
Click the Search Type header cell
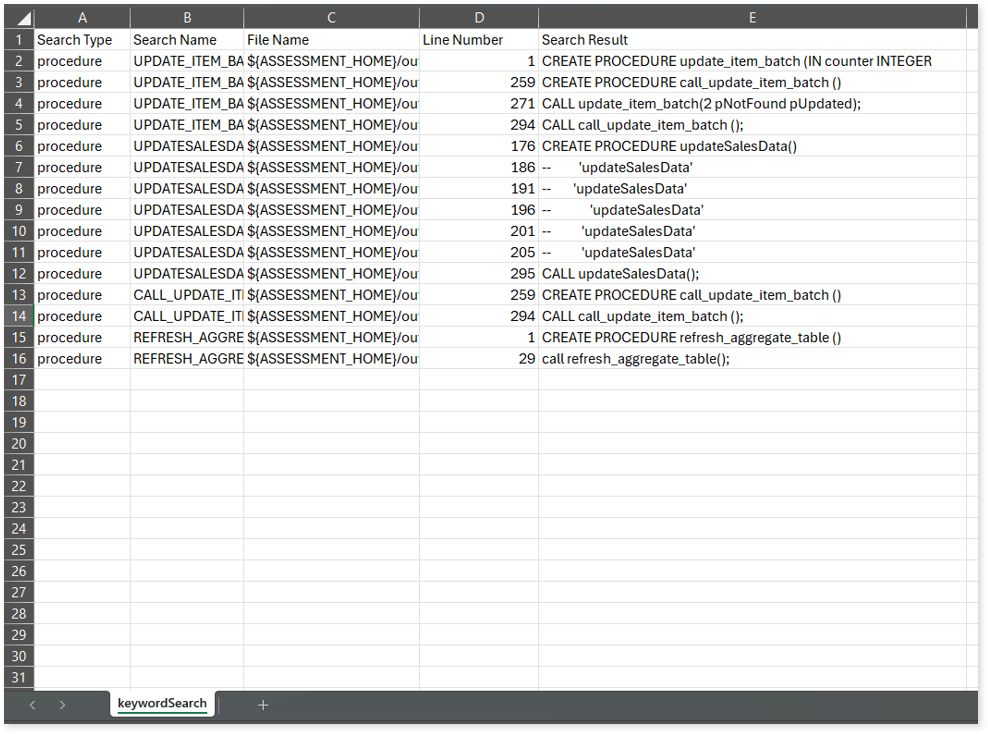click(82, 40)
